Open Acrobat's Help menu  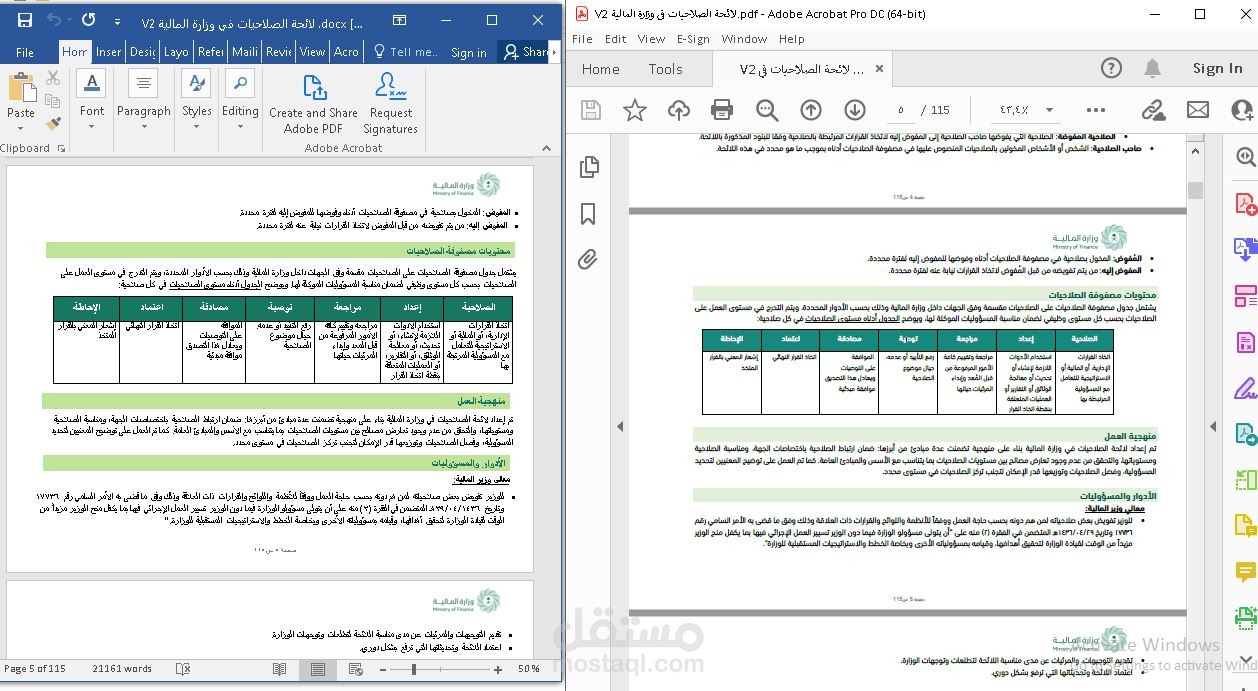point(792,39)
